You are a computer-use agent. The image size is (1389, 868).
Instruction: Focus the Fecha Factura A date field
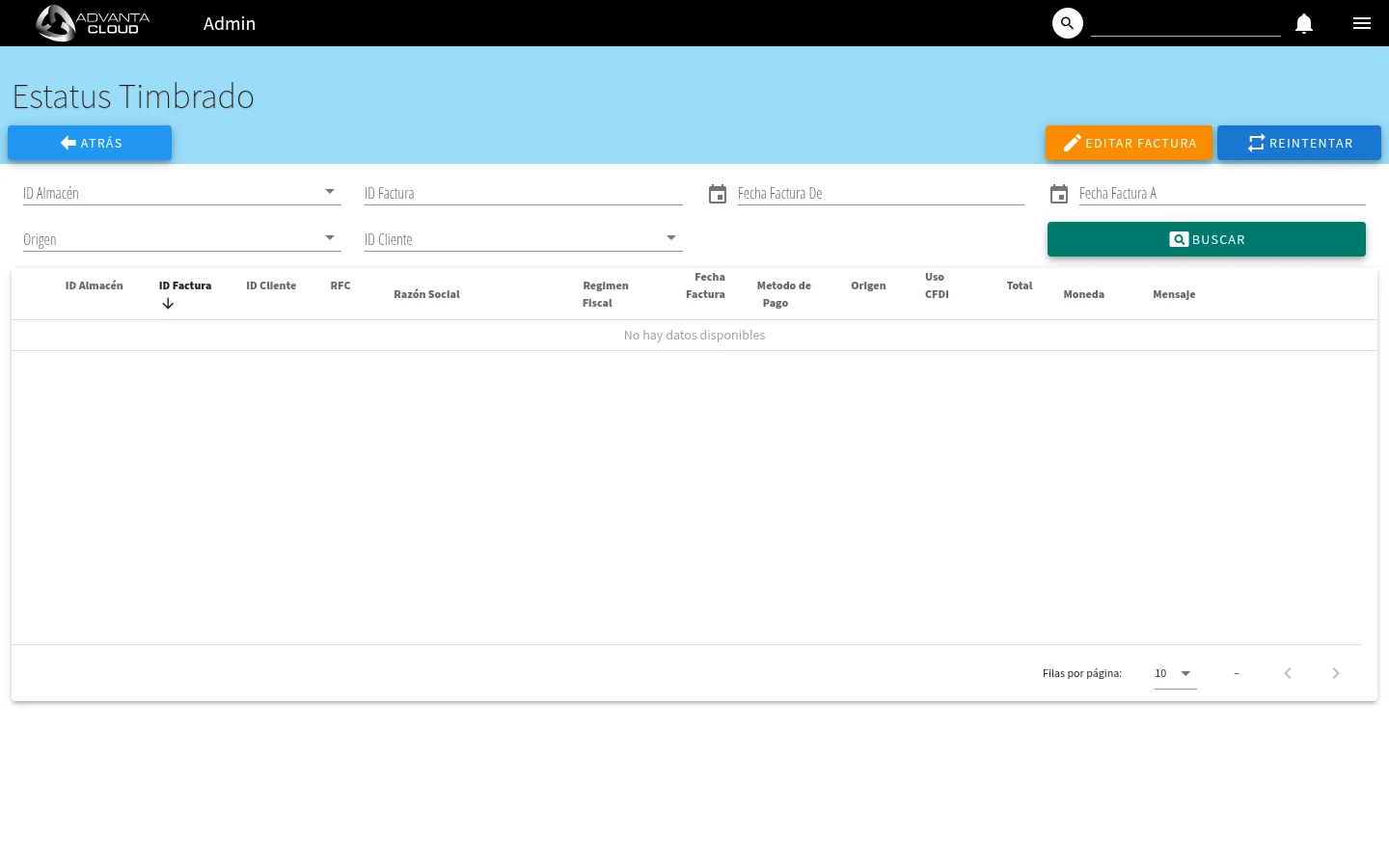coord(1222,193)
